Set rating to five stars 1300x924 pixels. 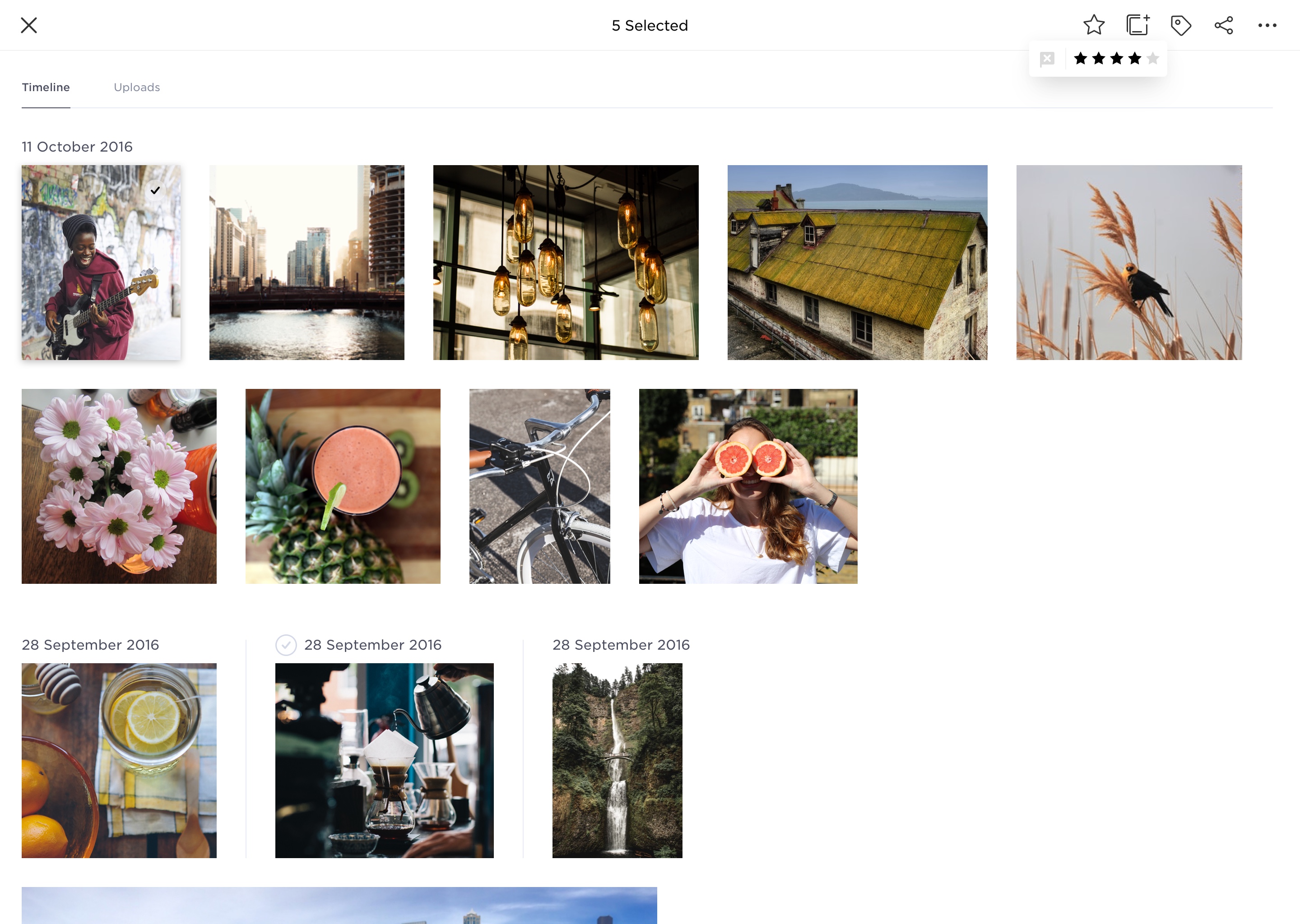[x=1152, y=58]
